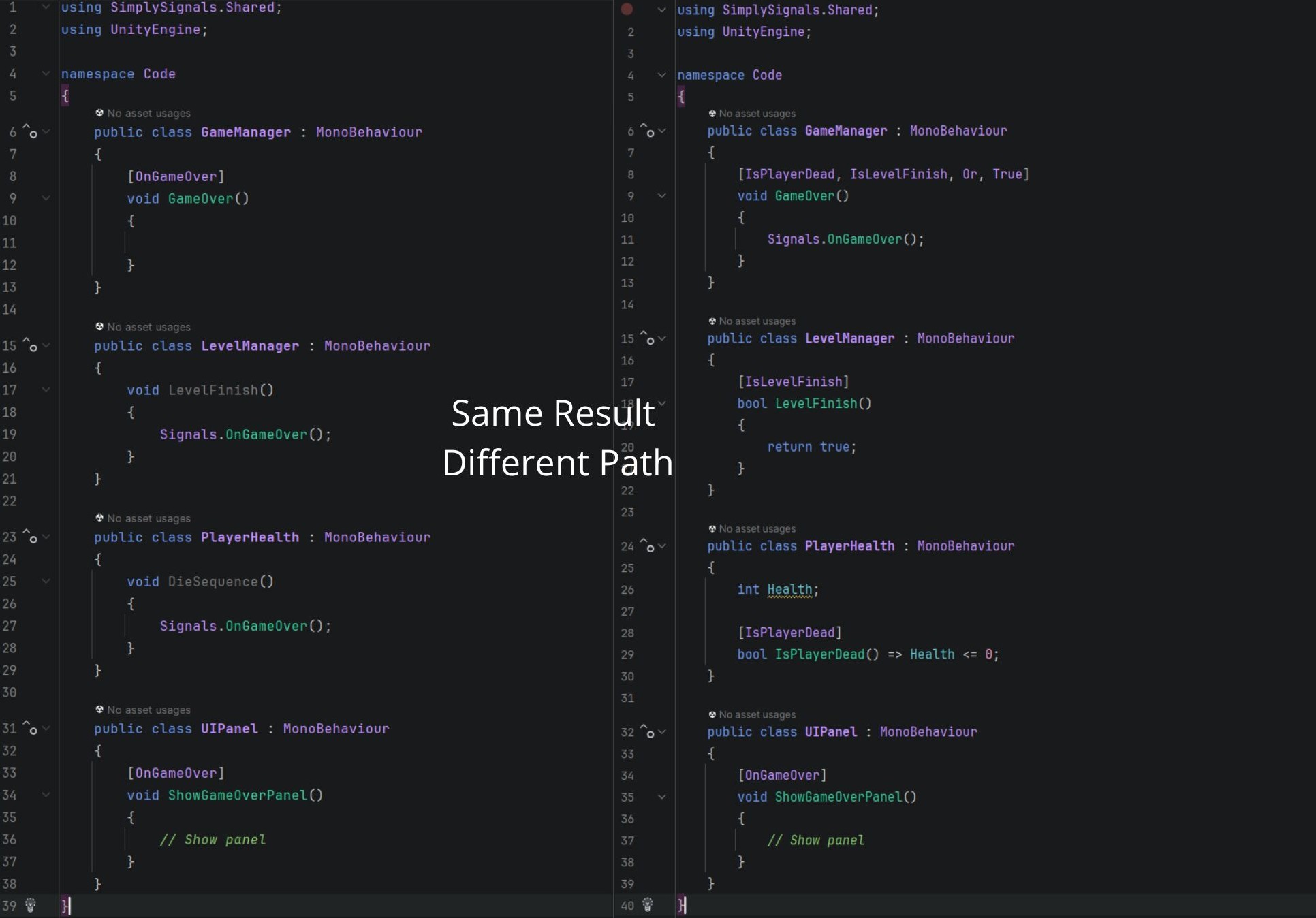Click Signals.OnGameOver() call on right-pane line 11
Image resolution: width=1316 pixels, height=918 pixels.
tap(845, 239)
